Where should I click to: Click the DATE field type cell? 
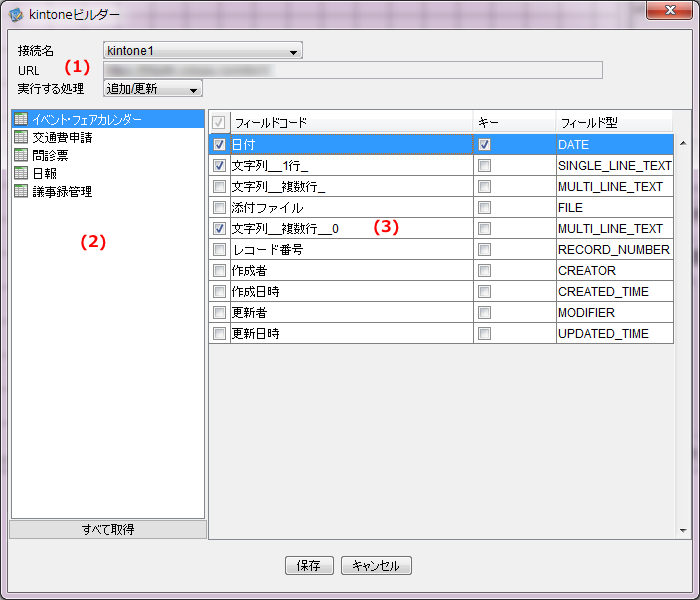(x=615, y=144)
